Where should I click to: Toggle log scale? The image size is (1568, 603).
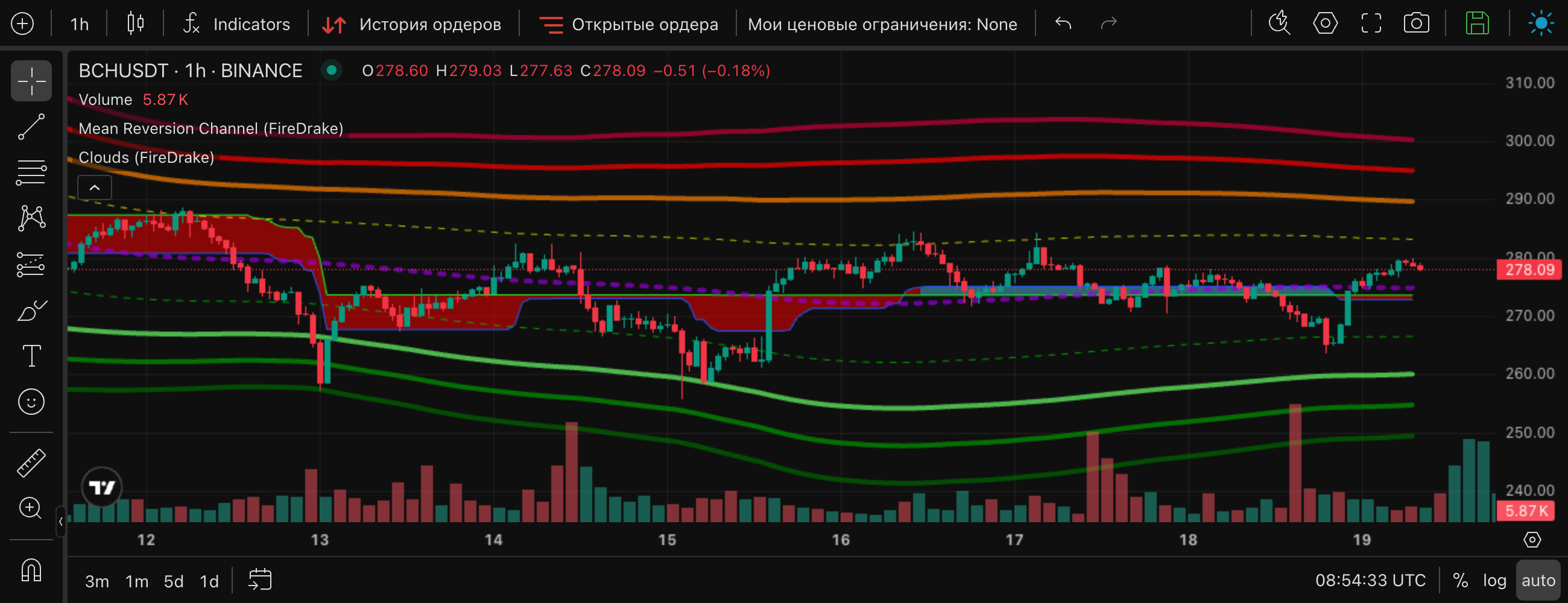click(1494, 581)
